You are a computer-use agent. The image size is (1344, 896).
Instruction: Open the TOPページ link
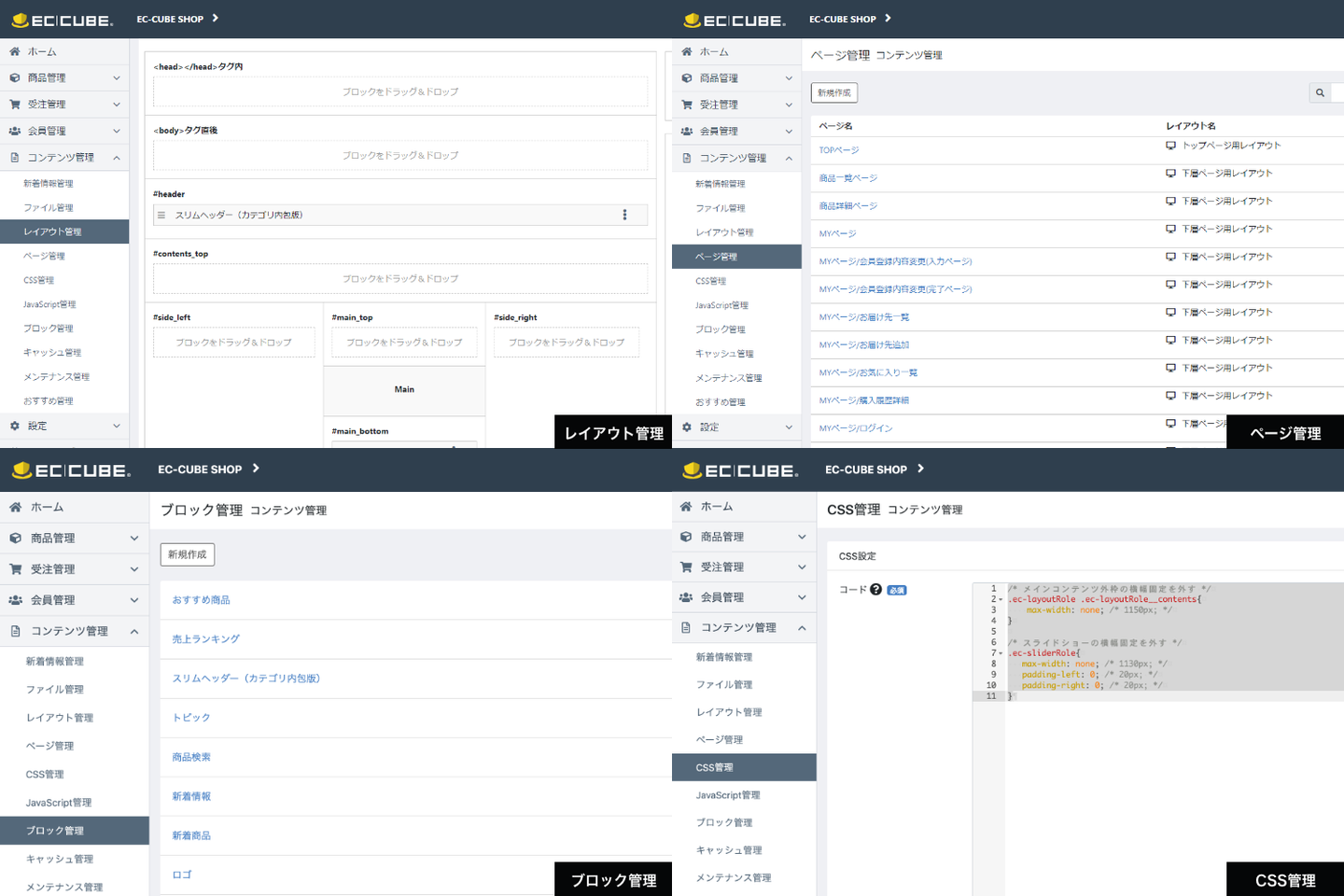coord(839,150)
